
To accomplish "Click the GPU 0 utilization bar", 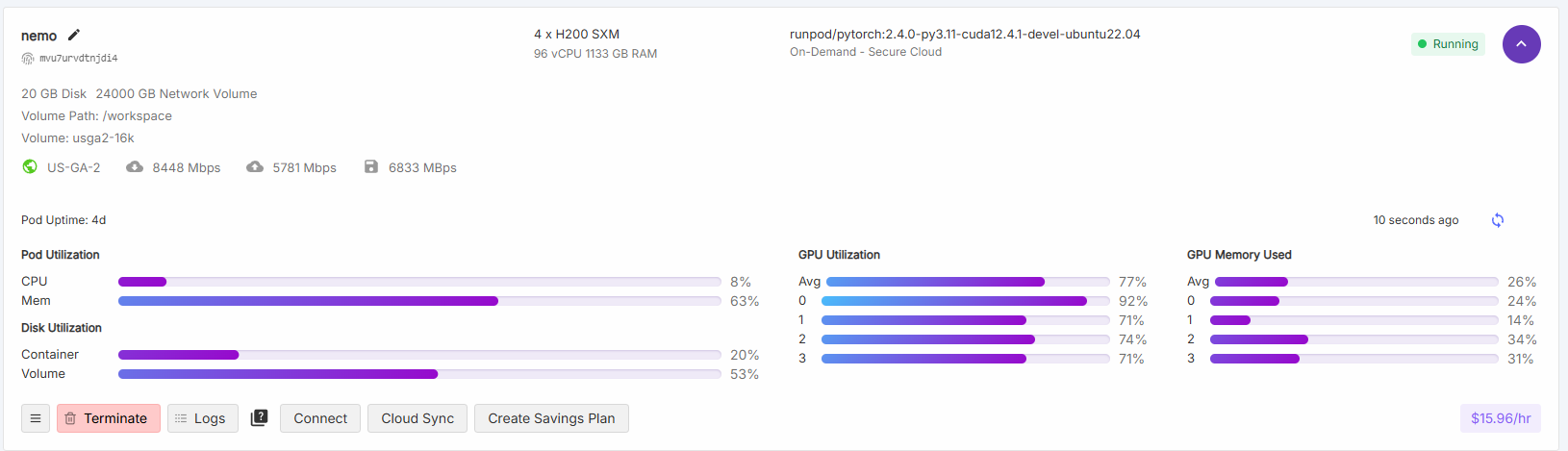I will click(x=965, y=301).
